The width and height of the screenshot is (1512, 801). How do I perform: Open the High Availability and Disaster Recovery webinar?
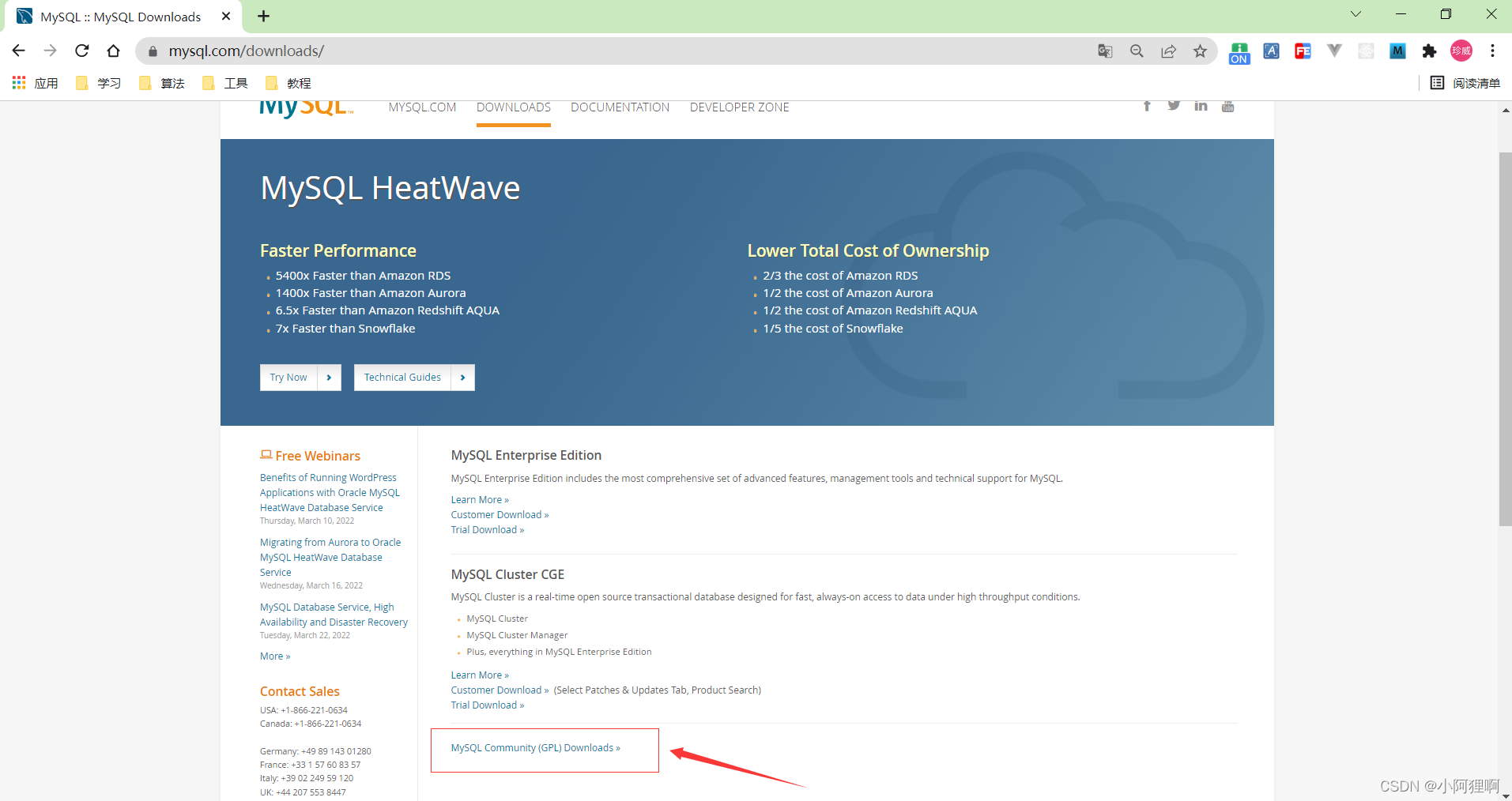(x=334, y=615)
